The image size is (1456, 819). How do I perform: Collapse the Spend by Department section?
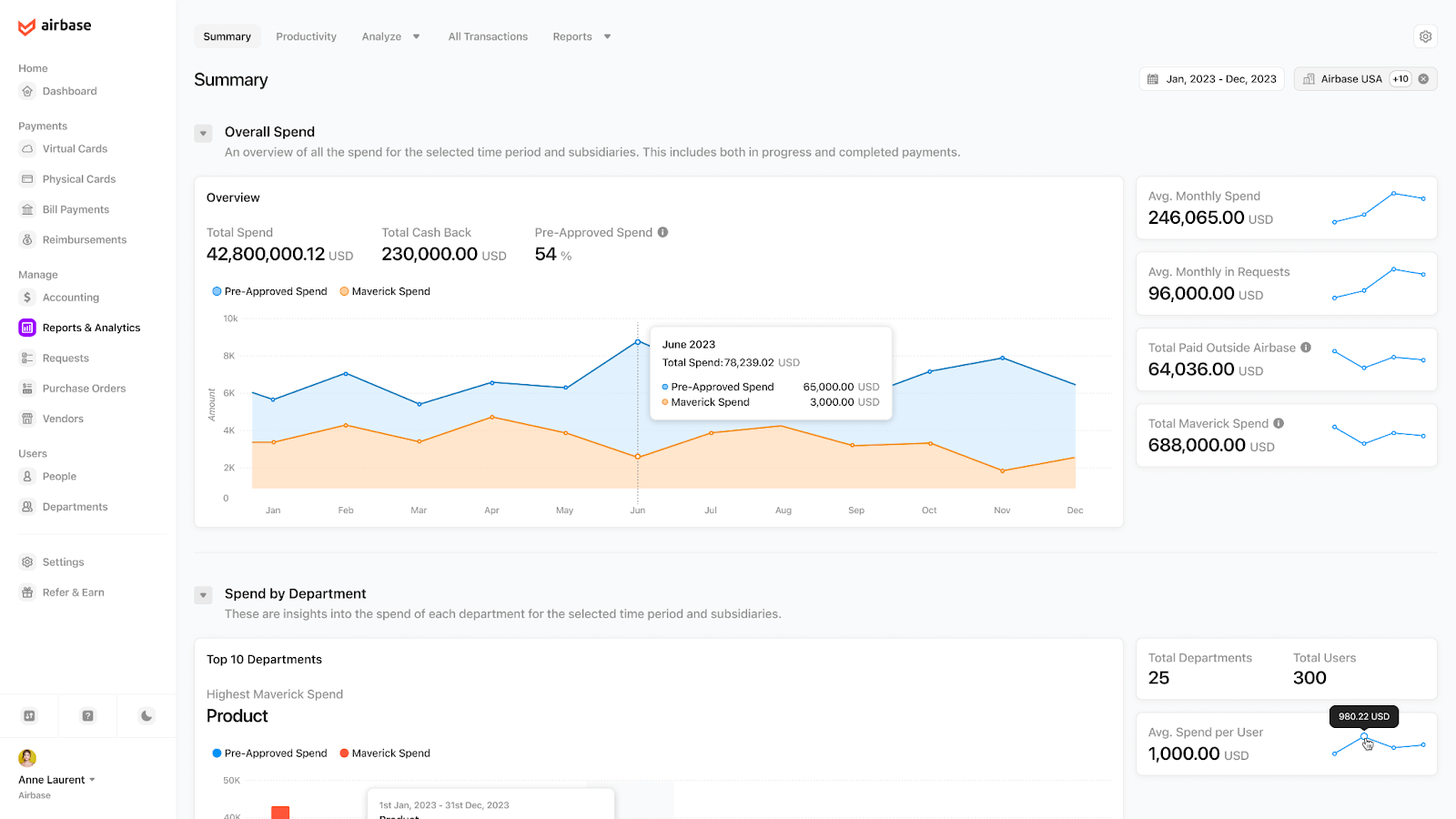203,595
